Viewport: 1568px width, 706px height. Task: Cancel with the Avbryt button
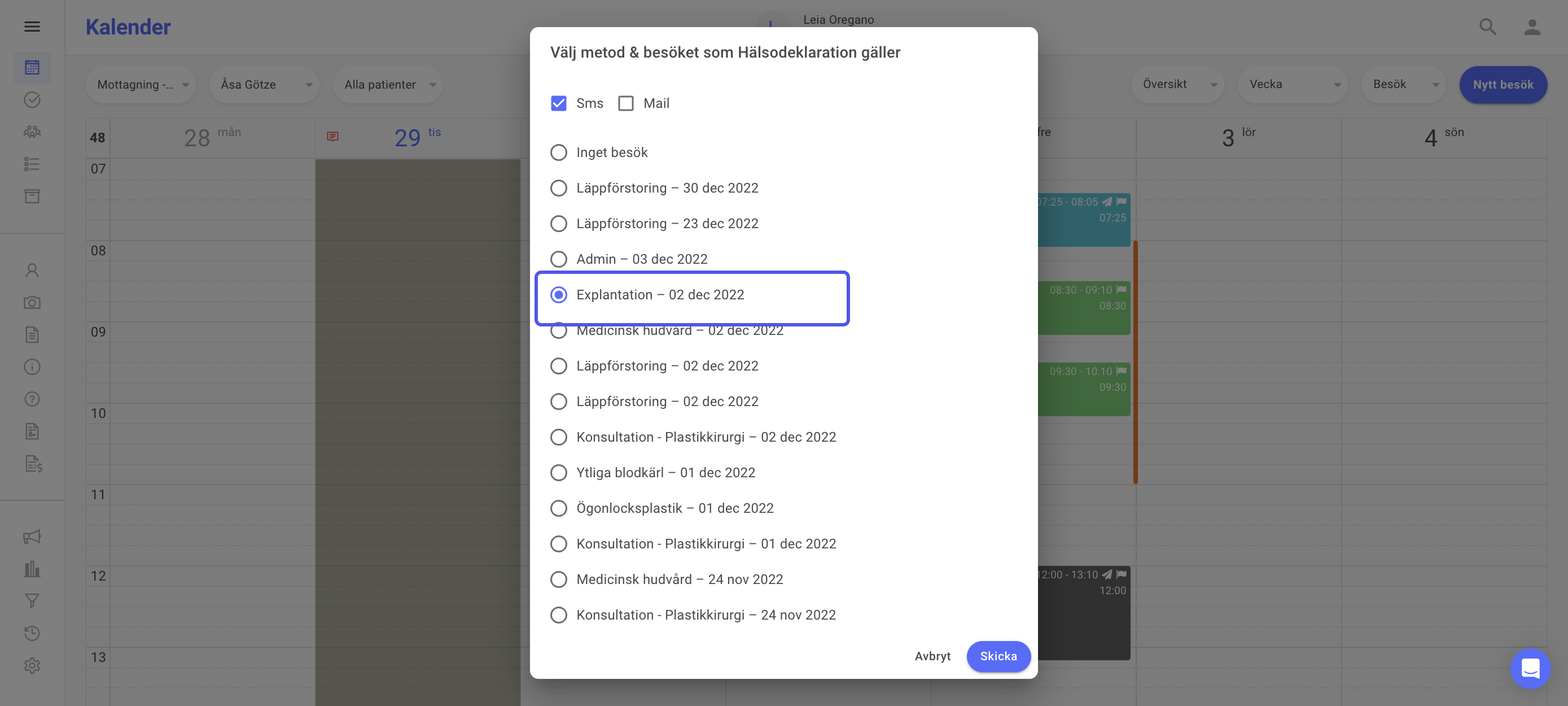tap(932, 656)
